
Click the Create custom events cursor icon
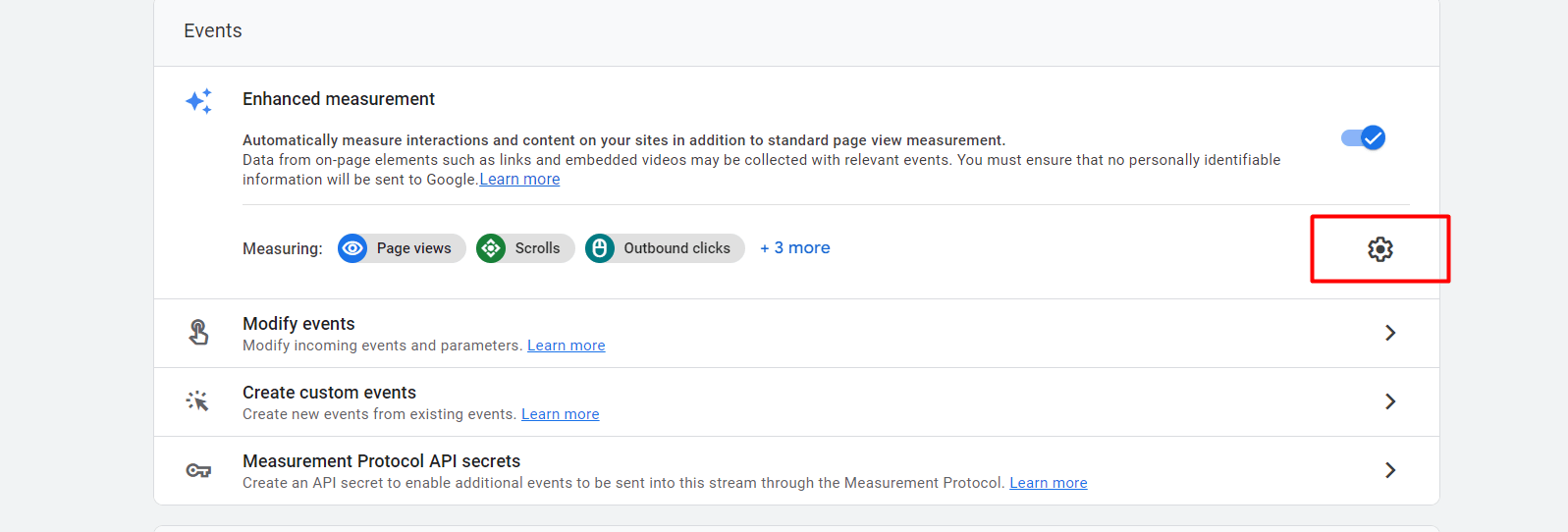coord(198,401)
